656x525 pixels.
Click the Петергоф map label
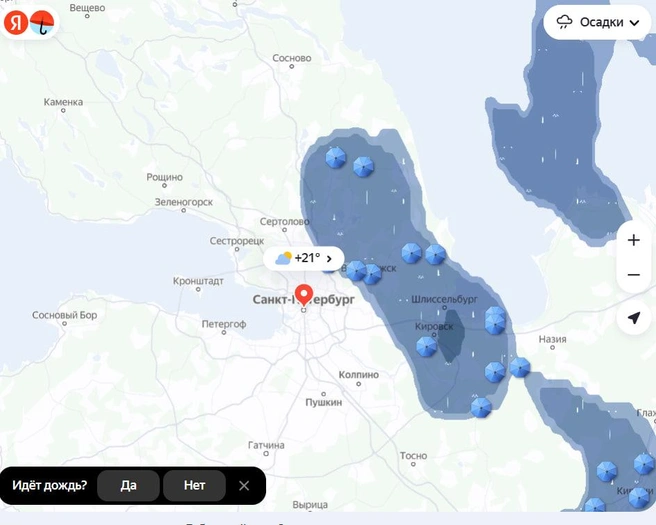coord(224,324)
